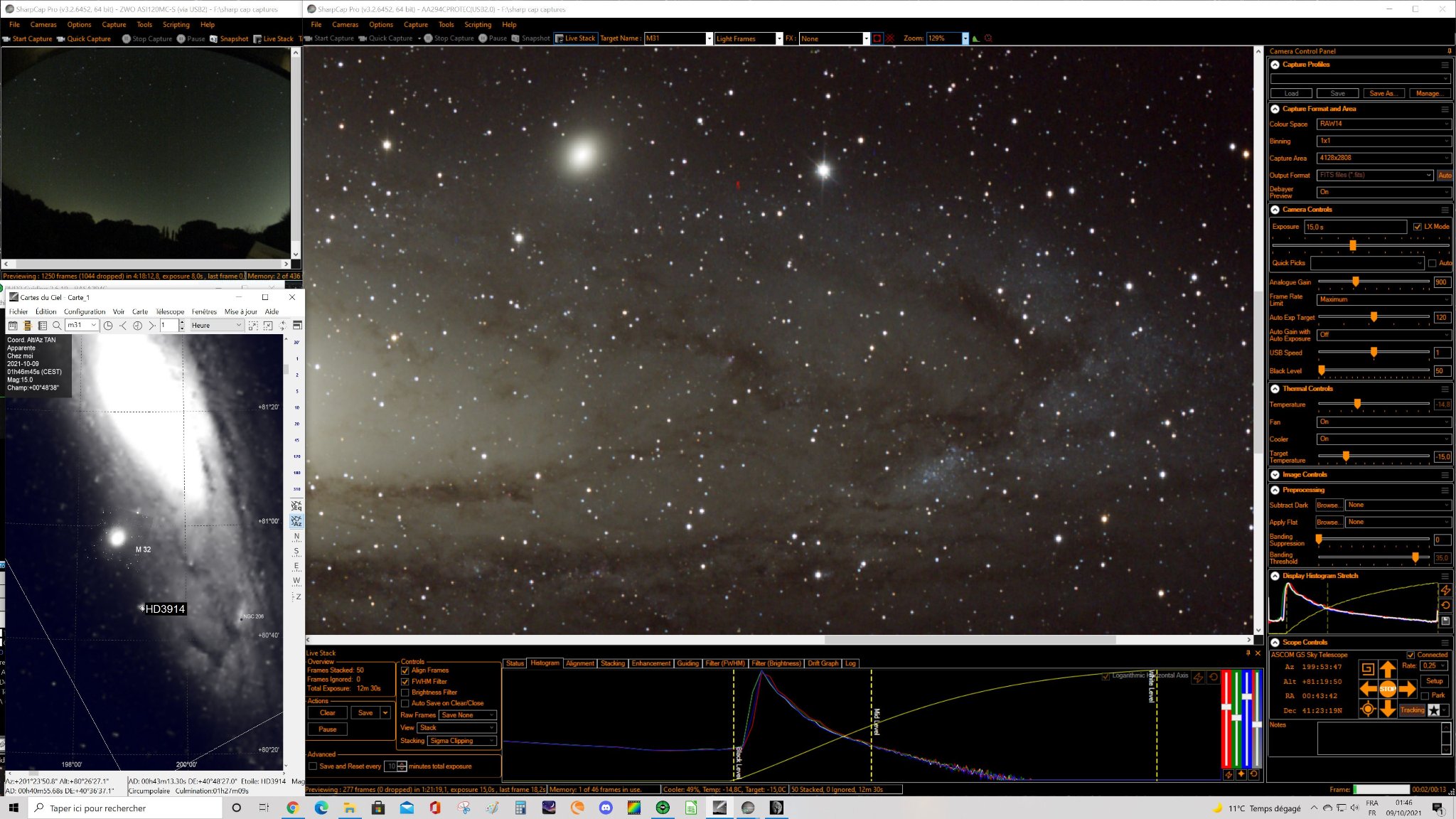The height and width of the screenshot is (819, 1456).
Task: Open the Télescope menu in Cartes du Ciel
Action: coord(170,311)
